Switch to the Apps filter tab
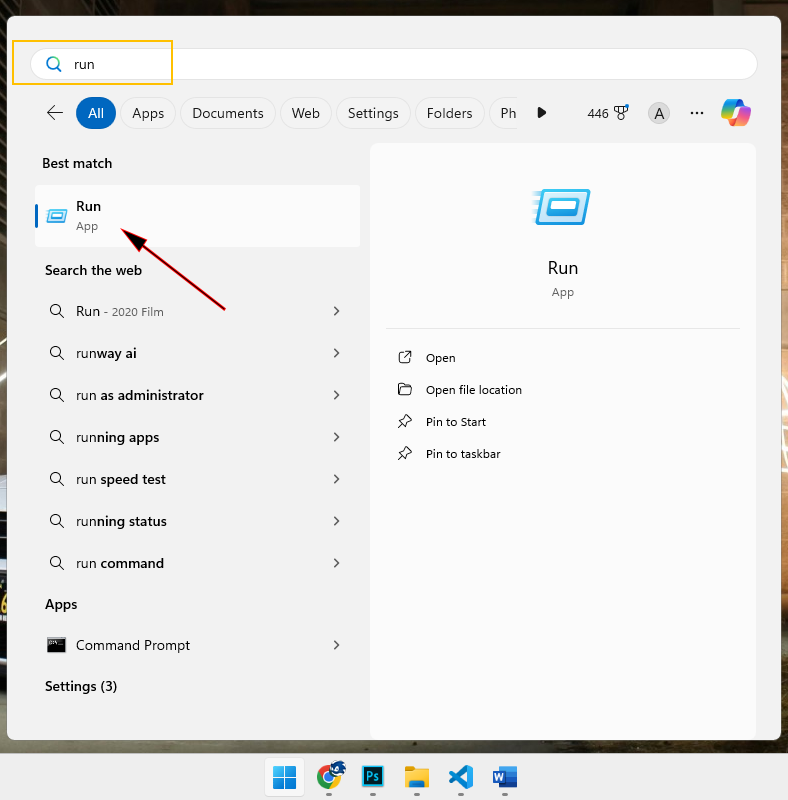The width and height of the screenshot is (788, 800). pos(148,113)
